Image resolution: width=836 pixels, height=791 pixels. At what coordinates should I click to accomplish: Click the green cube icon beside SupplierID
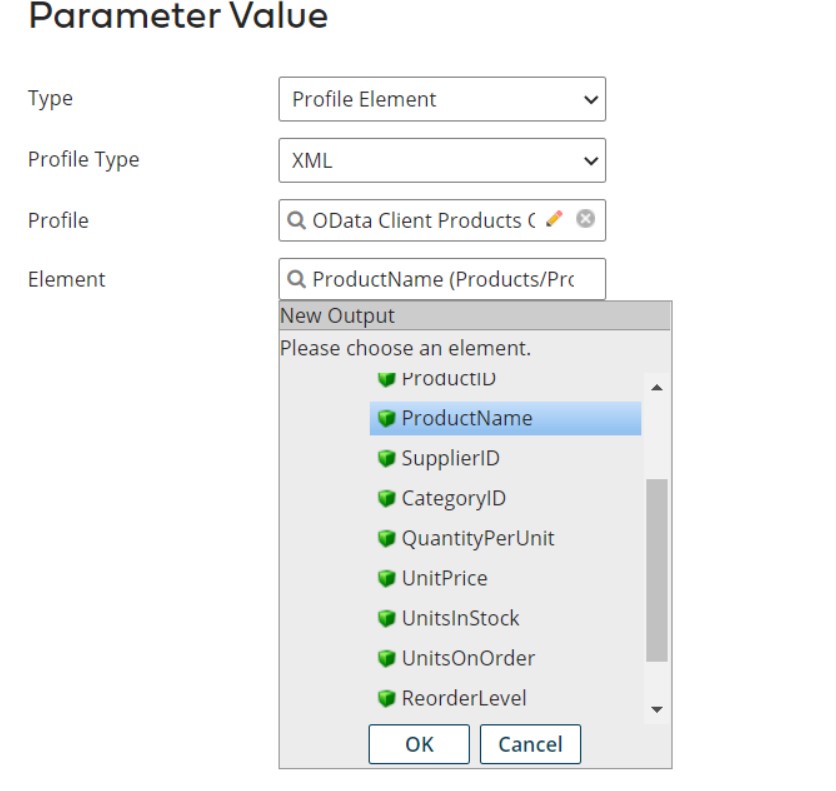coord(387,458)
